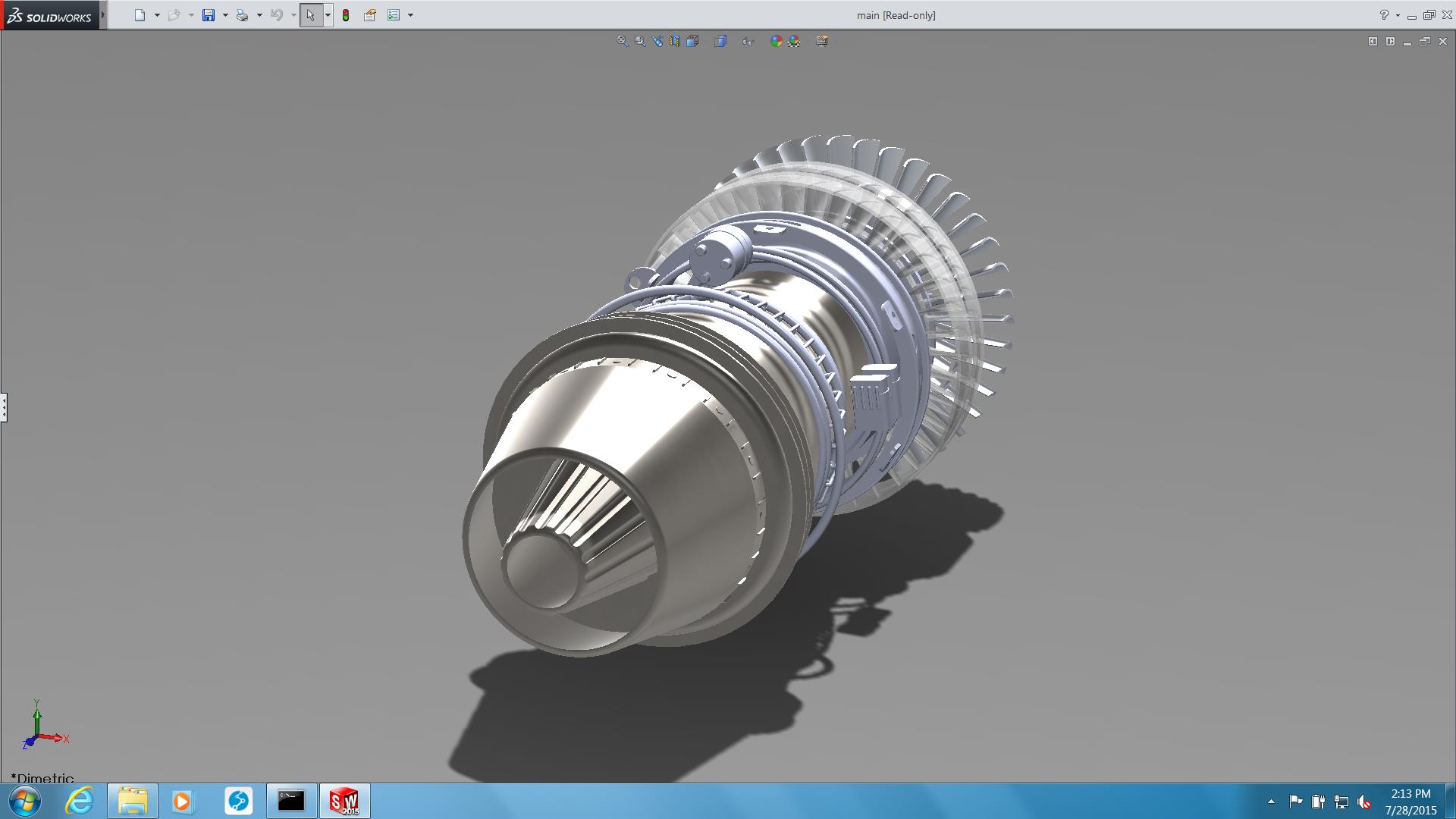Click the Rebuild traffic light icon
This screenshot has height=819, width=1456.
click(x=346, y=15)
